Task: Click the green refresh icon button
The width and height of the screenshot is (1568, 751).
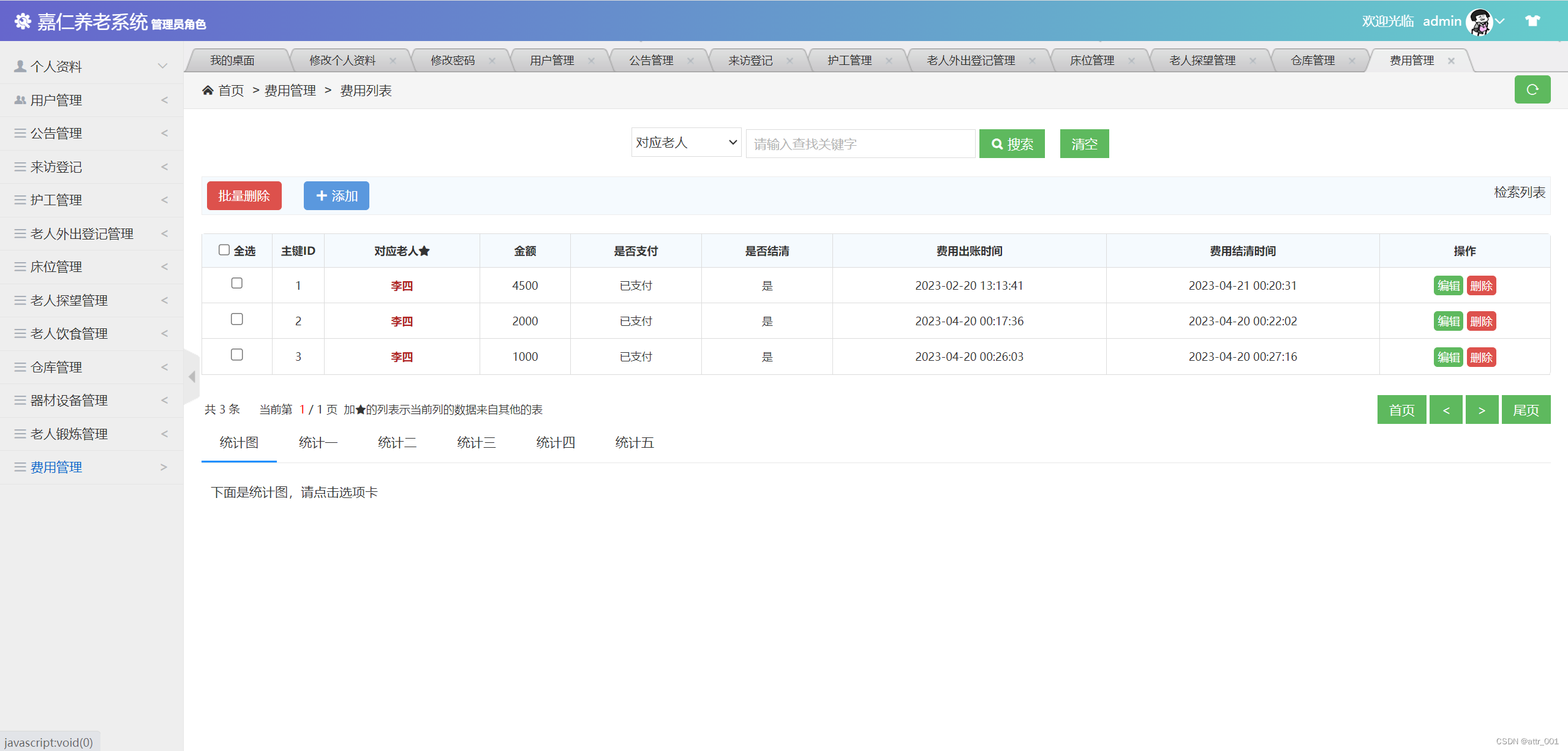Action: [x=1532, y=90]
